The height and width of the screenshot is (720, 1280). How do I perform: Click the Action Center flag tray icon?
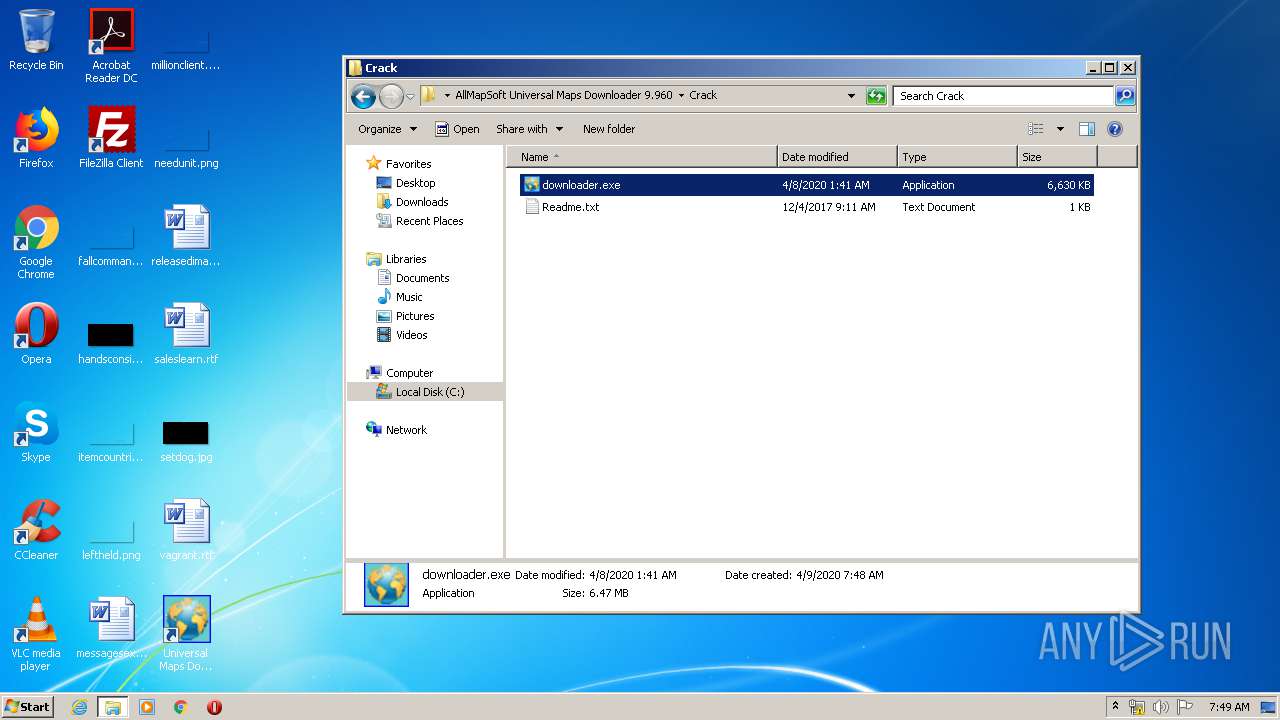click(1185, 707)
